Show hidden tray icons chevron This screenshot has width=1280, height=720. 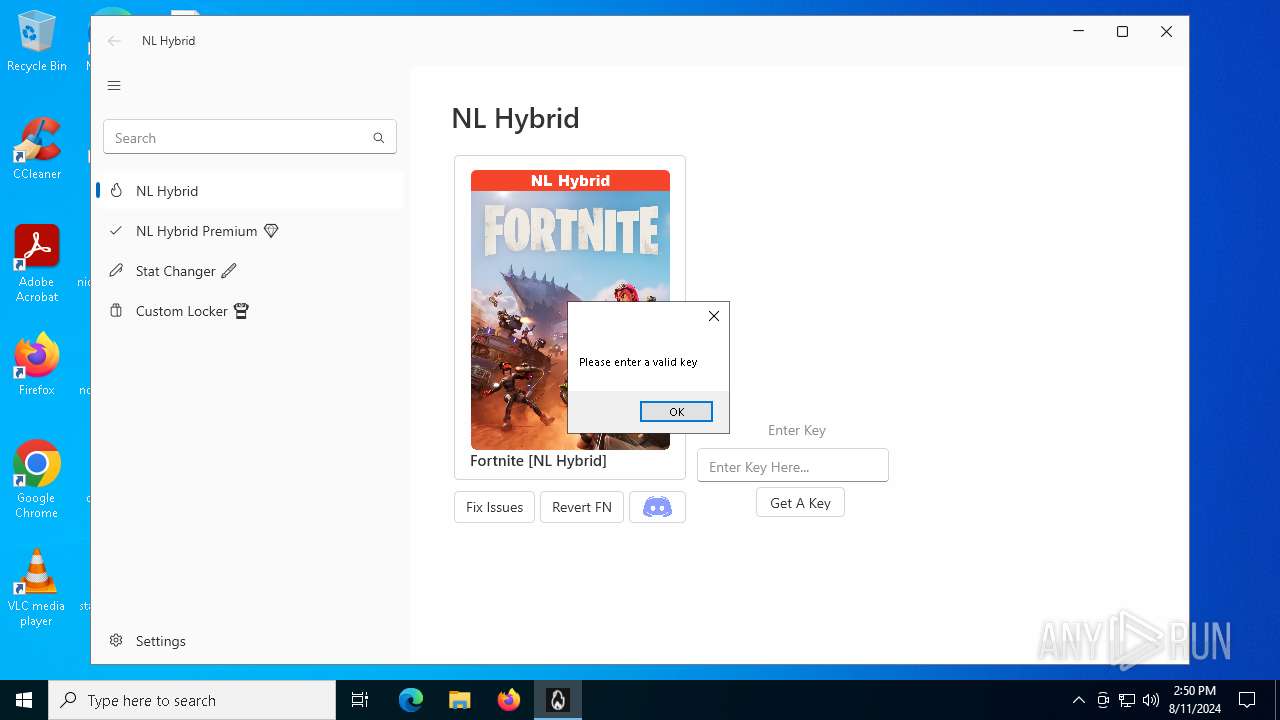pyautogui.click(x=1078, y=700)
